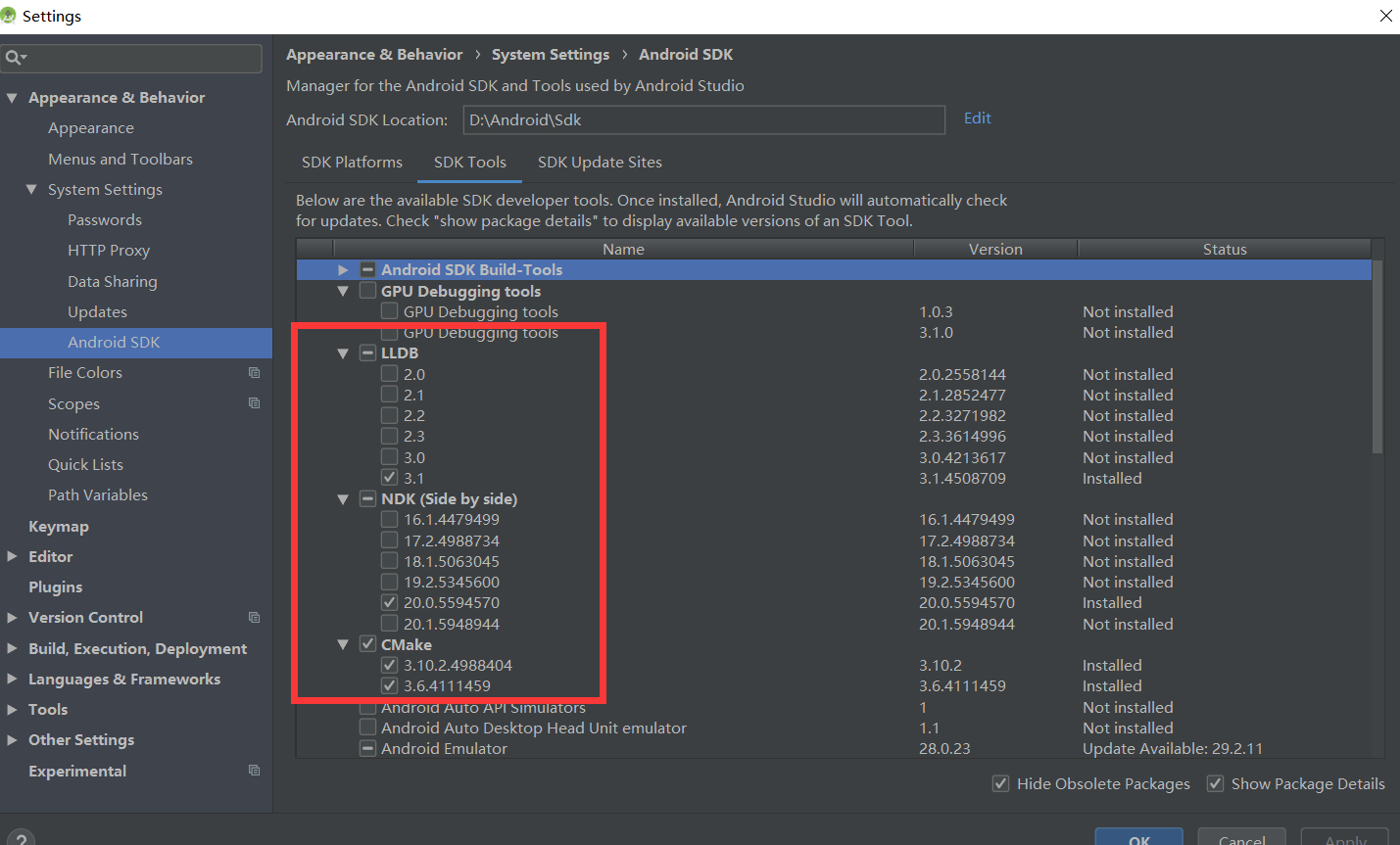Toggle Show Package Details checkbox
The image size is (1400, 845).
[x=1215, y=783]
